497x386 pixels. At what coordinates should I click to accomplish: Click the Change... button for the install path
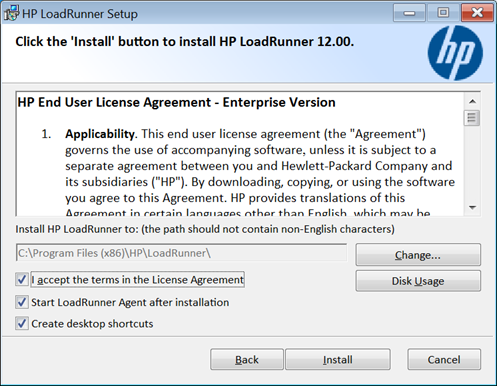pyautogui.click(x=418, y=255)
